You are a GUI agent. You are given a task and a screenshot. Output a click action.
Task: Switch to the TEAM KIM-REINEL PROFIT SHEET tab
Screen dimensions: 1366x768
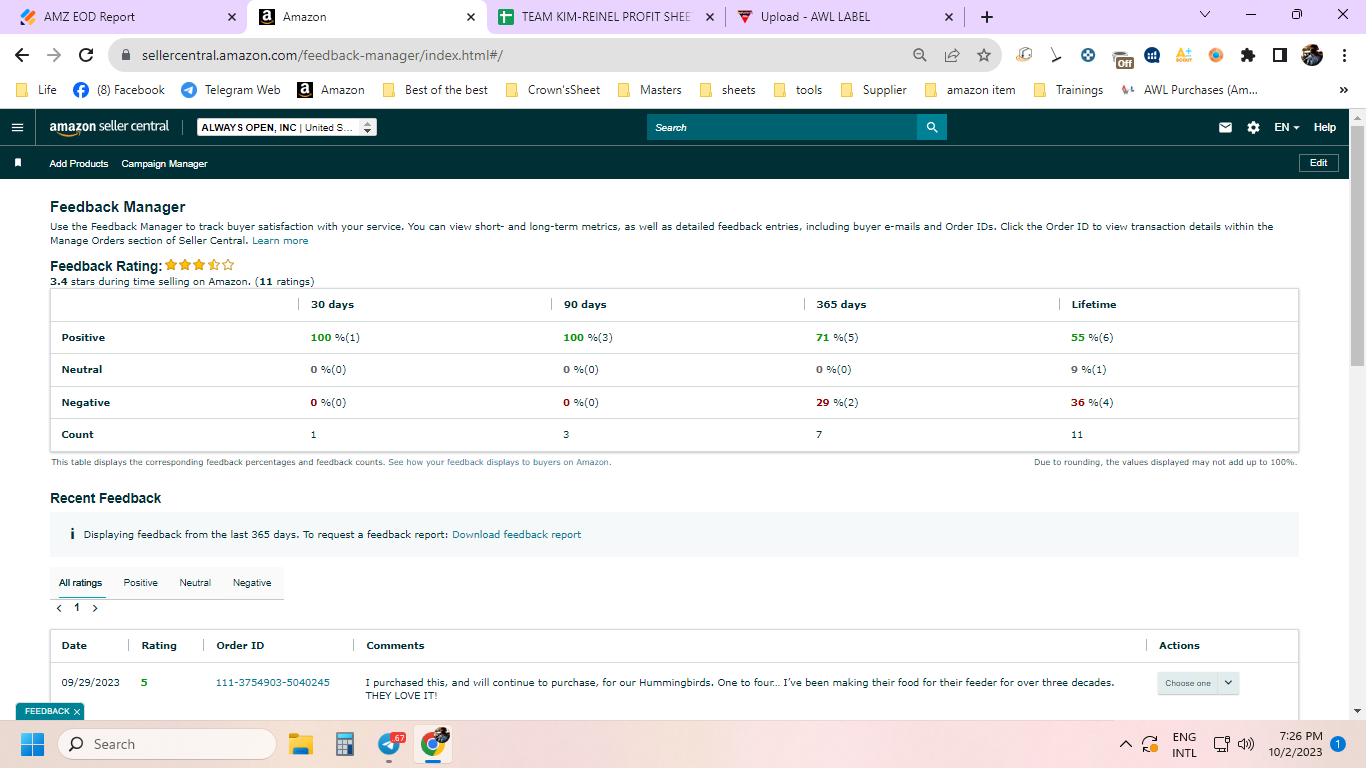click(x=607, y=17)
